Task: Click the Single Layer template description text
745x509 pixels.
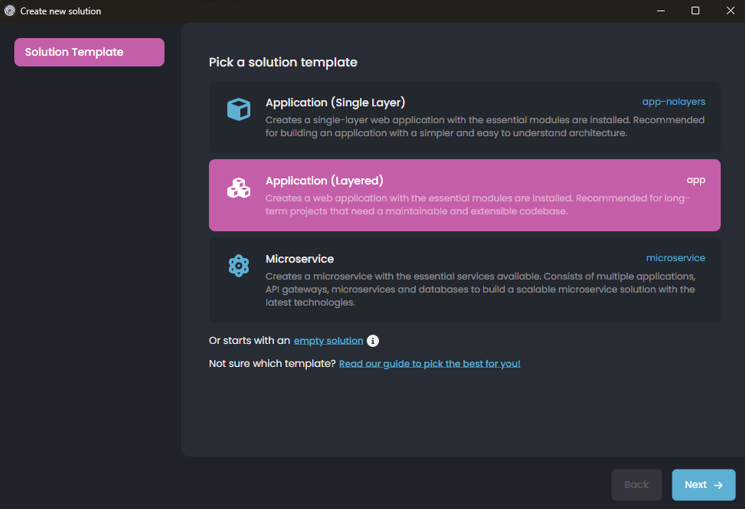Action: (x=484, y=126)
